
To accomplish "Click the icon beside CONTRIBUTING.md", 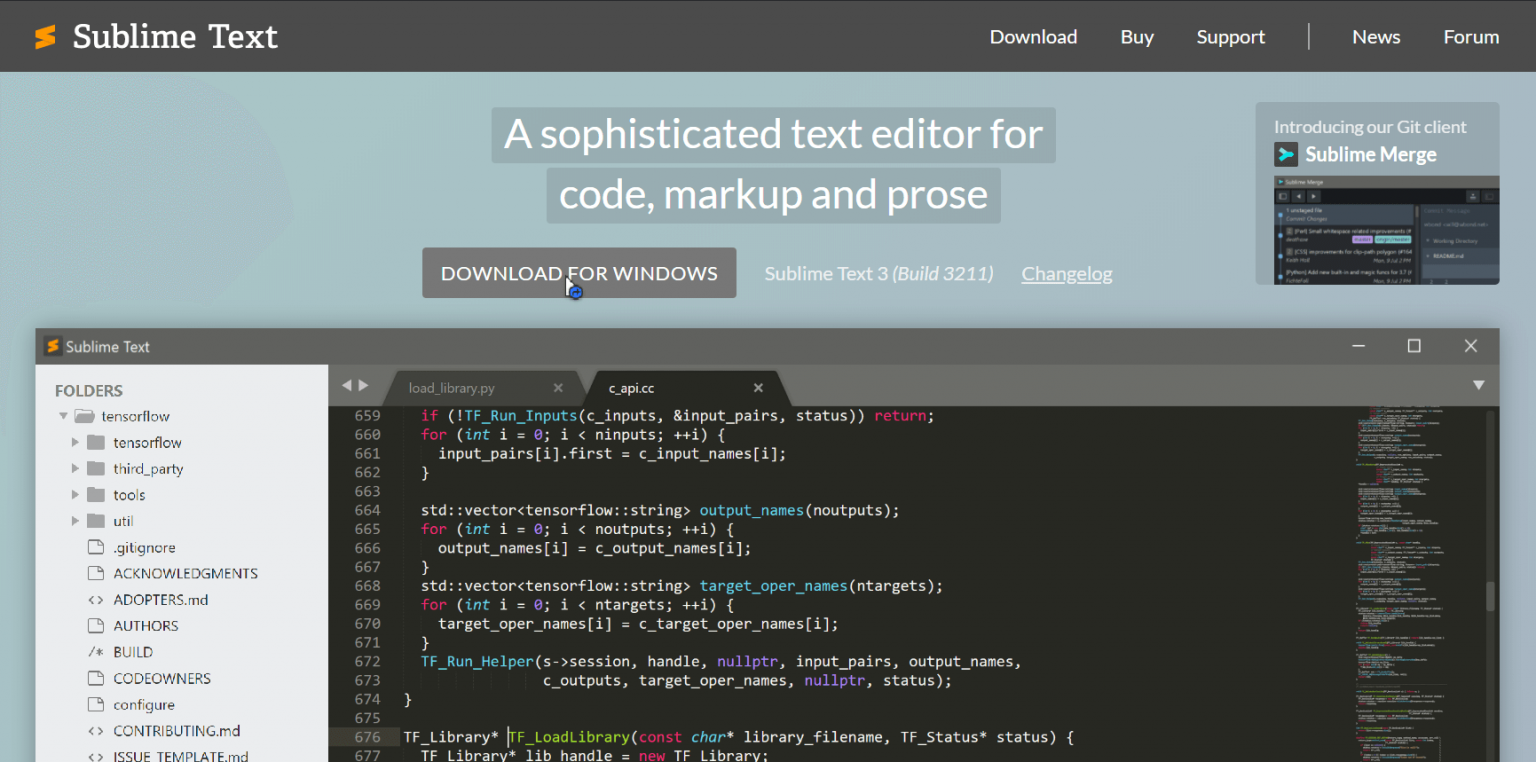I will (x=95, y=730).
